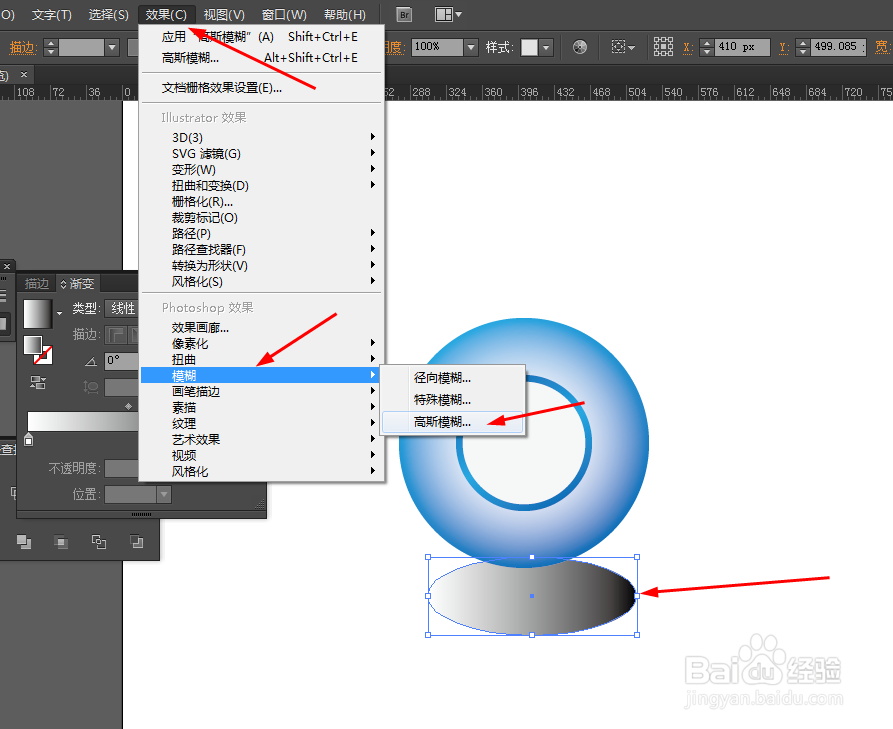Viewport: 893px width, 729px height.
Task: Open 文档栅格效果设置(E)... menu entry
Action: point(262,88)
